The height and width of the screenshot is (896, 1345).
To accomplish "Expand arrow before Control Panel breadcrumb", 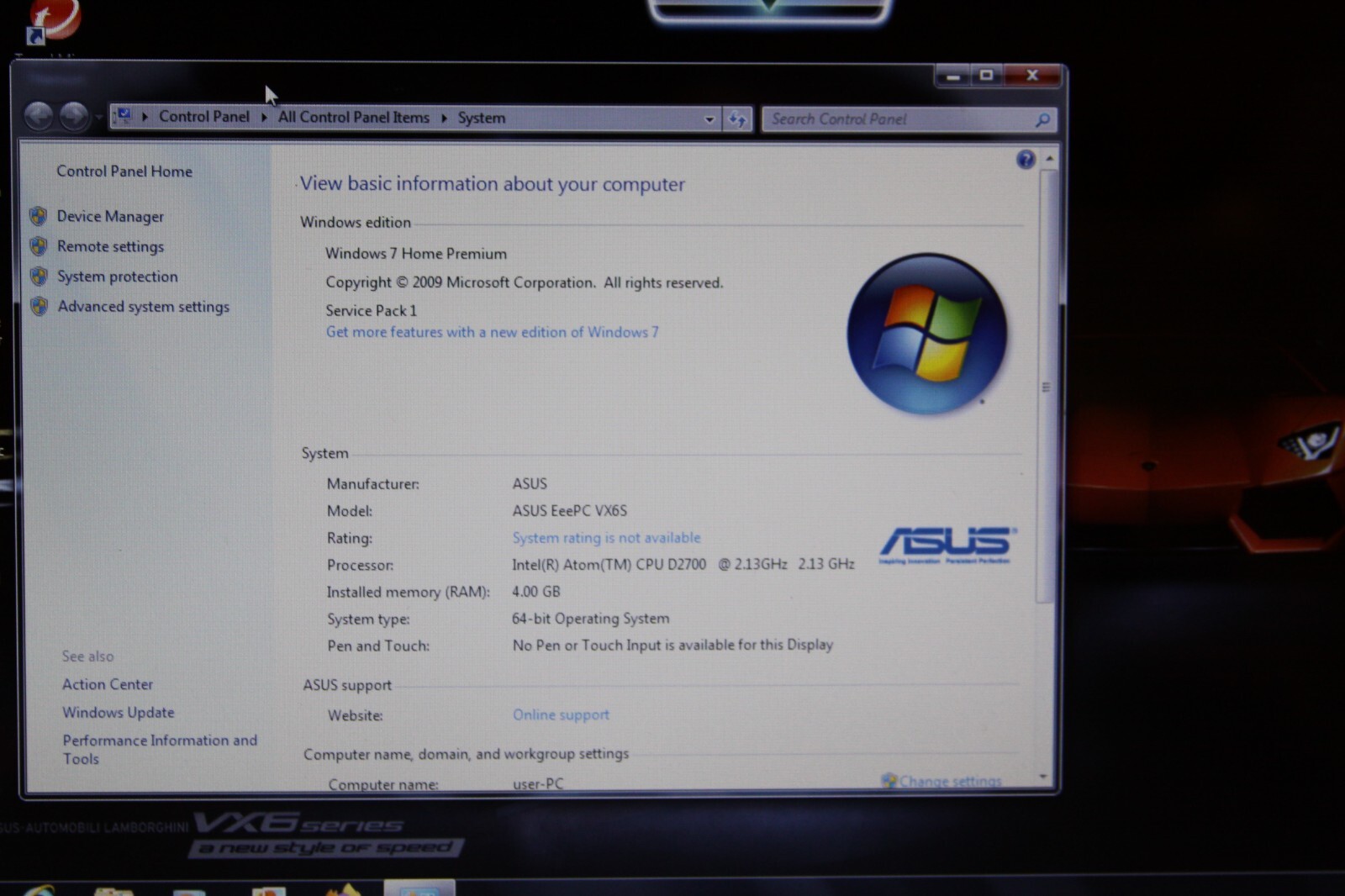I will 145,117.
